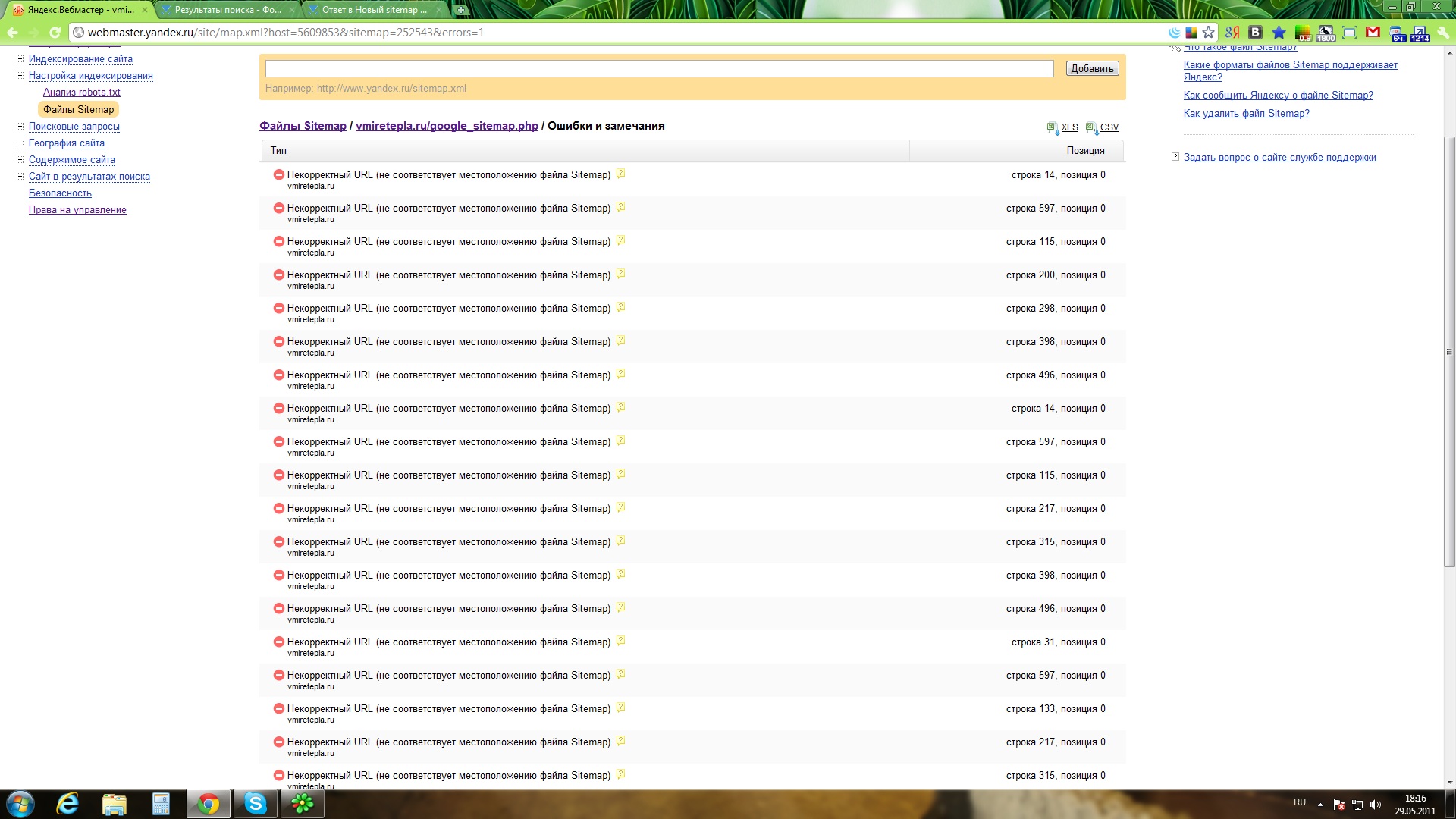Screen dimensions: 1456x819
Task: Open Права на управление link
Action: point(77,209)
